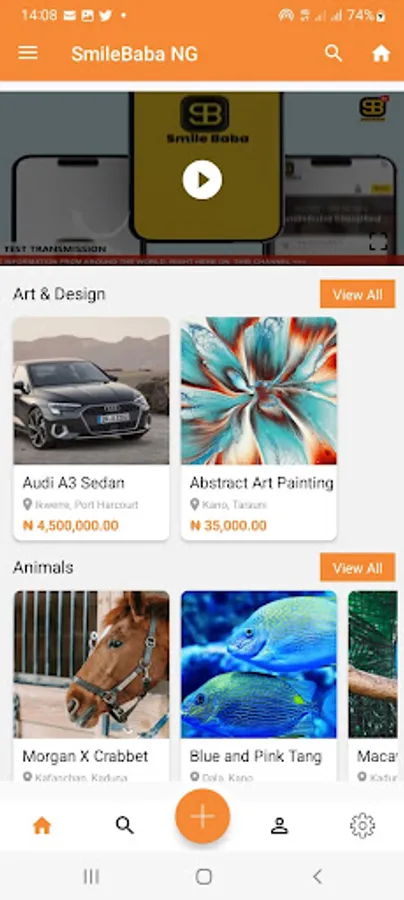Select the Morgan X Crabbet horse photo
Screen dimensions: 404x900
click(x=91, y=664)
